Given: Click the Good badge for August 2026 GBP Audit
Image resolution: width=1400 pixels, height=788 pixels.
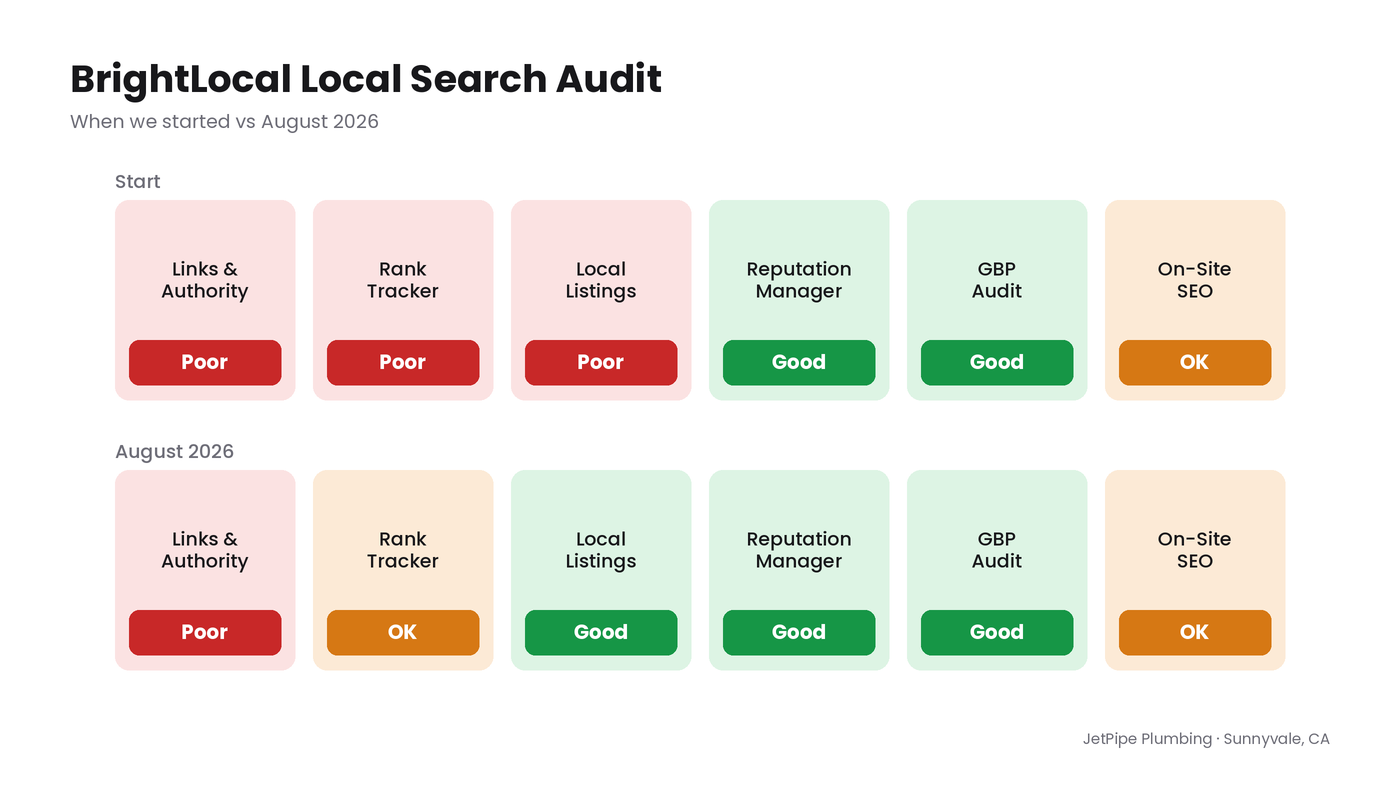Looking at the screenshot, I should click(997, 632).
